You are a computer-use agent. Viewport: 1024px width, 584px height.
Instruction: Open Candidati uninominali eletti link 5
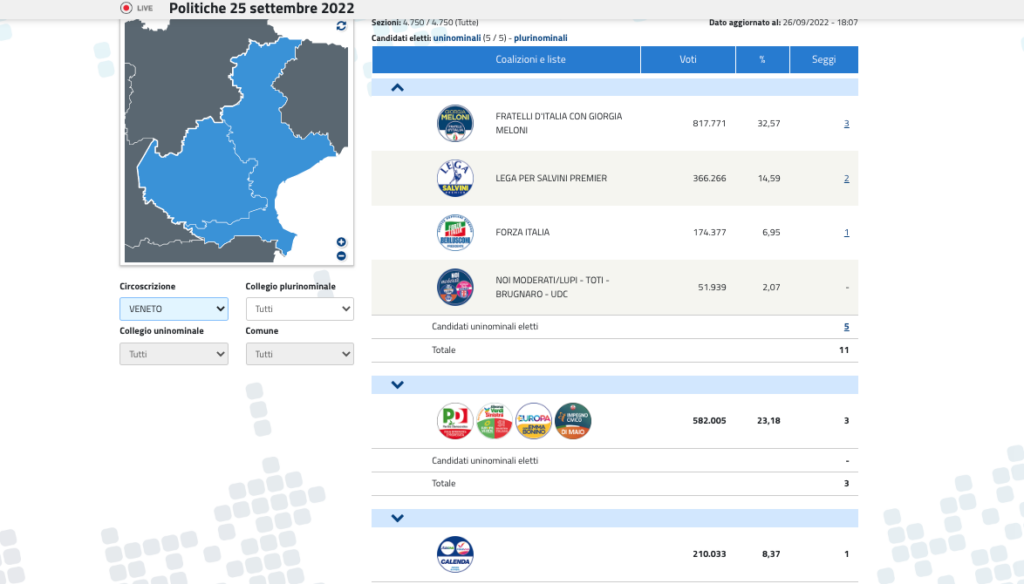click(846, 327)
